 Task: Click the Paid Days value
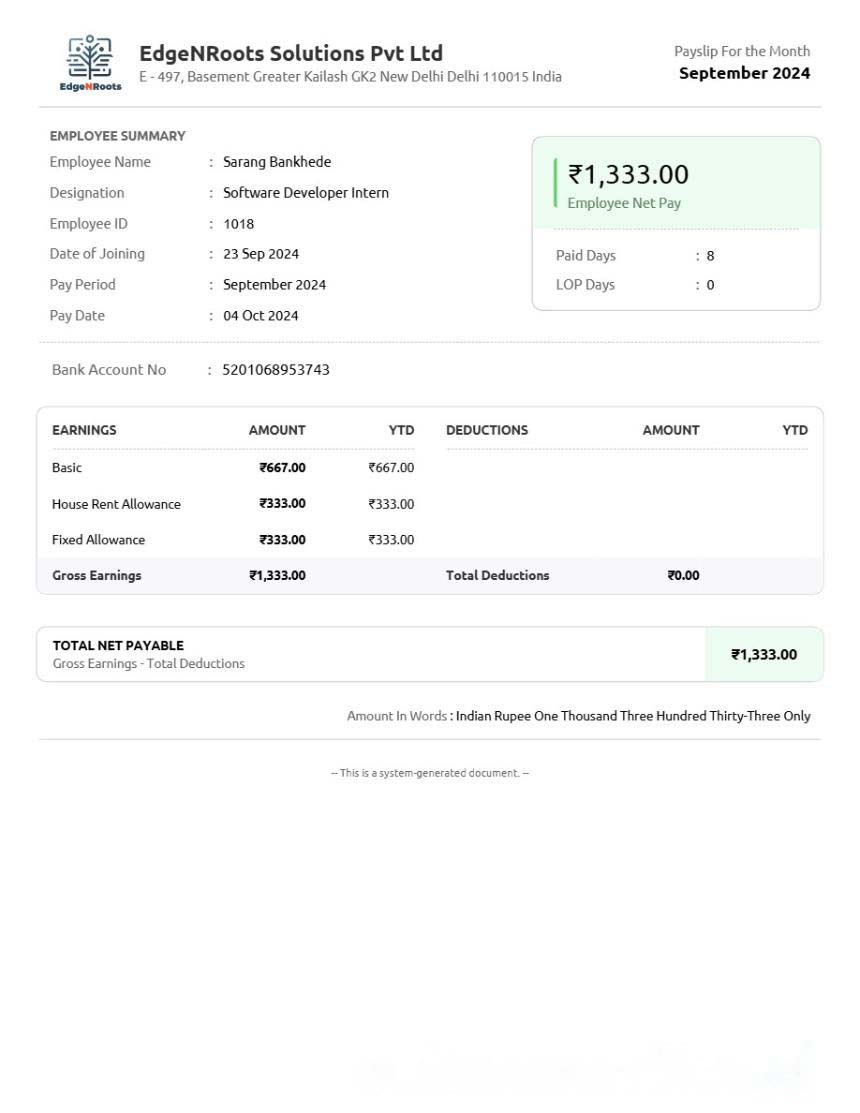click(x=710, y=256)
